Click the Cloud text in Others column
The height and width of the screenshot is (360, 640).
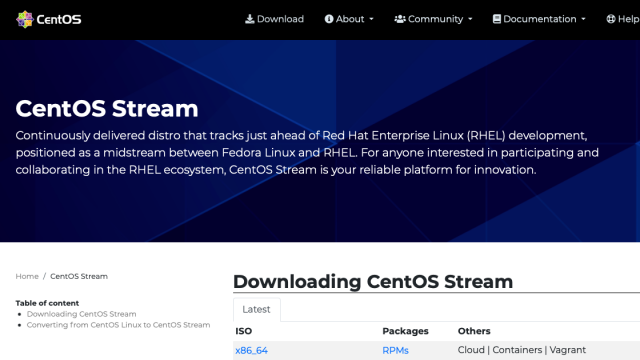(x=471, y=350)
